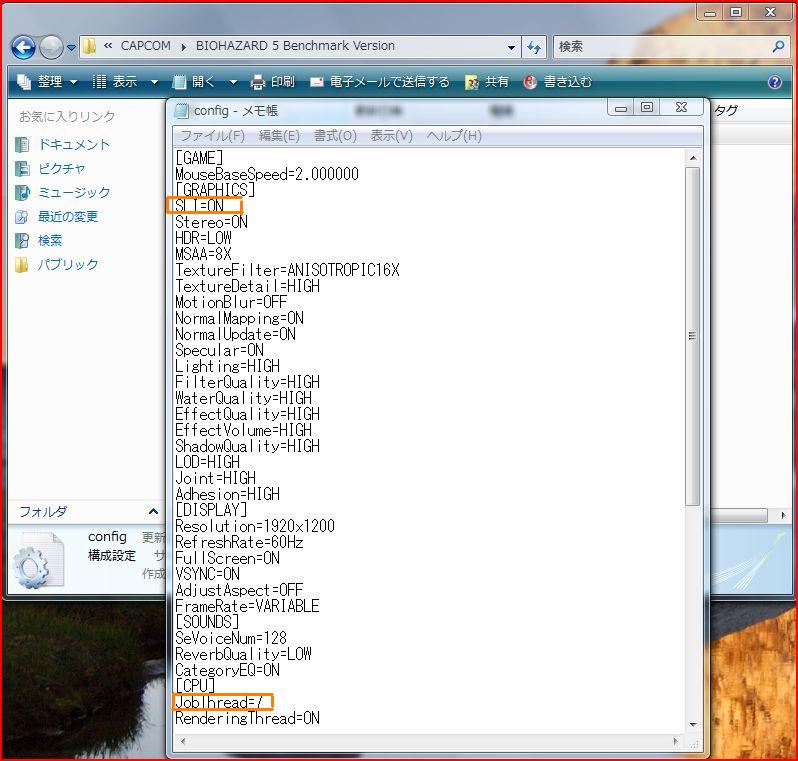Maximize the config Notepad window

click(x=647, y=107)
